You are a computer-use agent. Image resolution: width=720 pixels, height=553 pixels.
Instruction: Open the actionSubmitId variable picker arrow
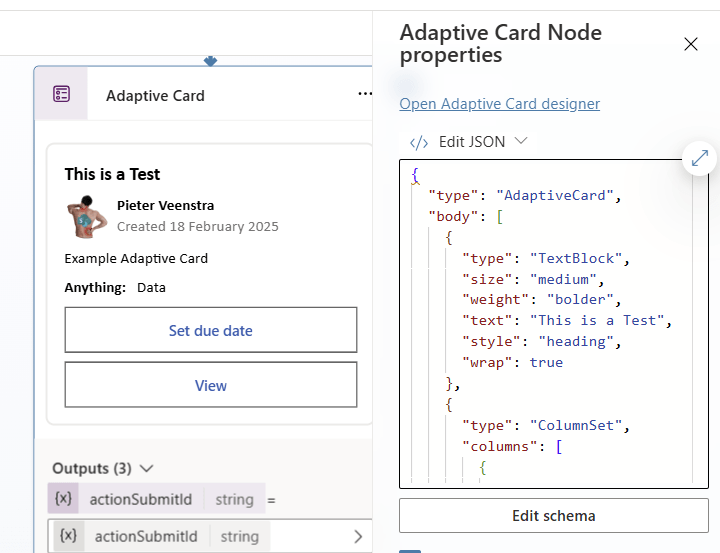tap(358, 536)
